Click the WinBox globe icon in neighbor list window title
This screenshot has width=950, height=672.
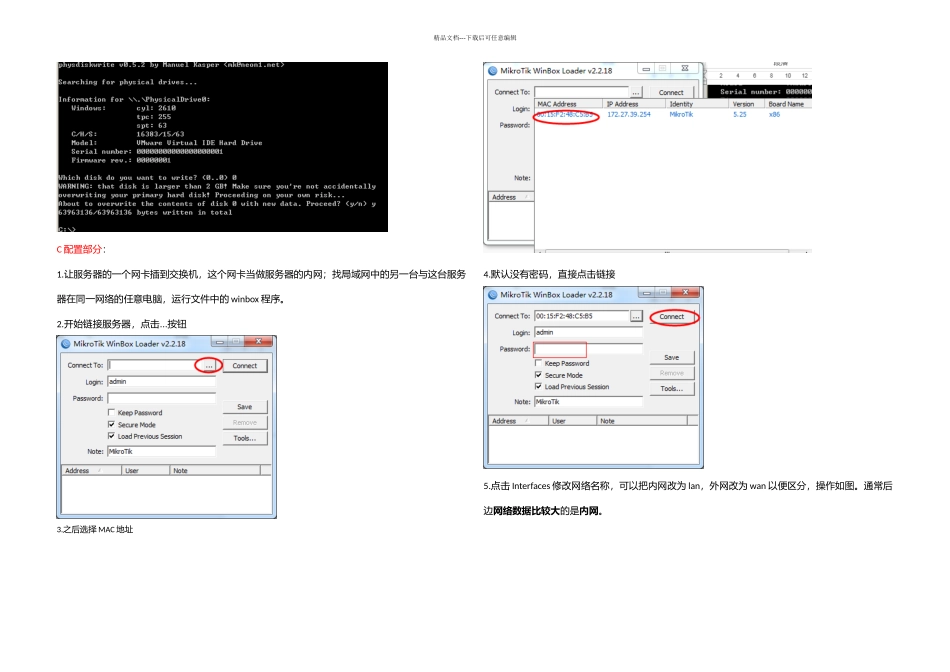tap(493, 71)
